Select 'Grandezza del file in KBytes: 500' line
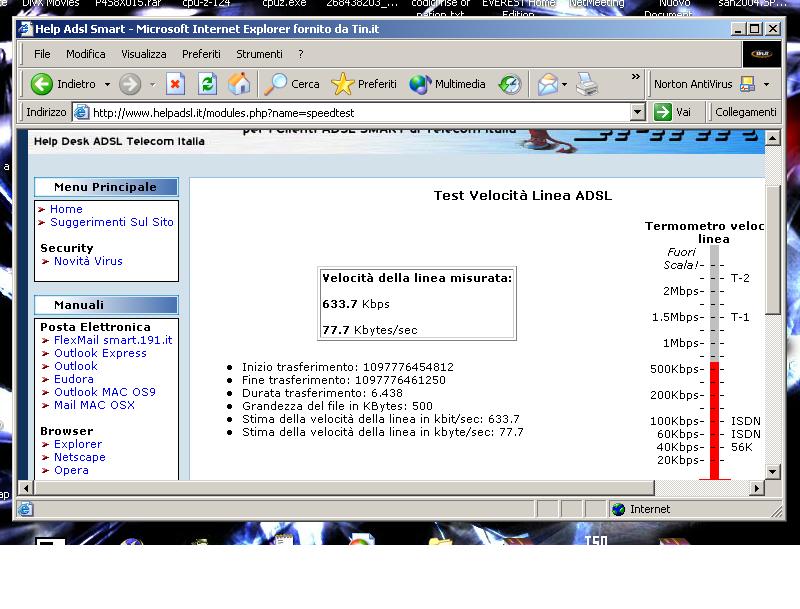 tap(337, 406)
